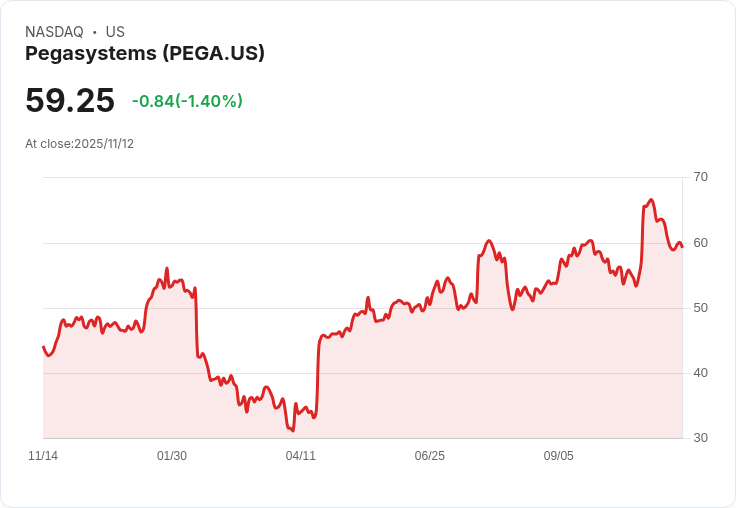Image resolution: width=736 pixels, height=508 pixels.
Task: Click the 70 price axis label
Action: click(x=700, y=177)
